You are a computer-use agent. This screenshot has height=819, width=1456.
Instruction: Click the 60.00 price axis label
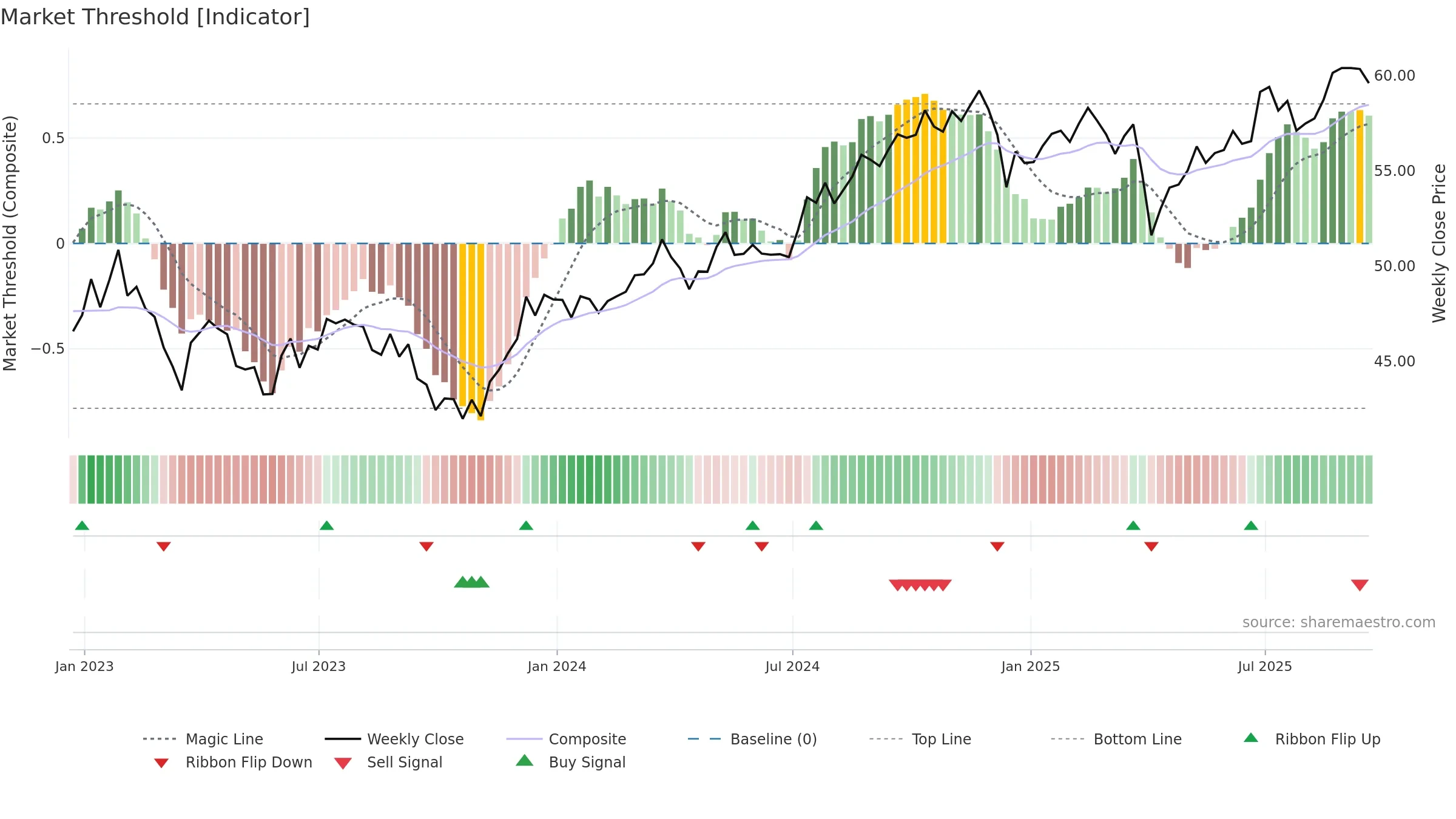coord(1395,75)
